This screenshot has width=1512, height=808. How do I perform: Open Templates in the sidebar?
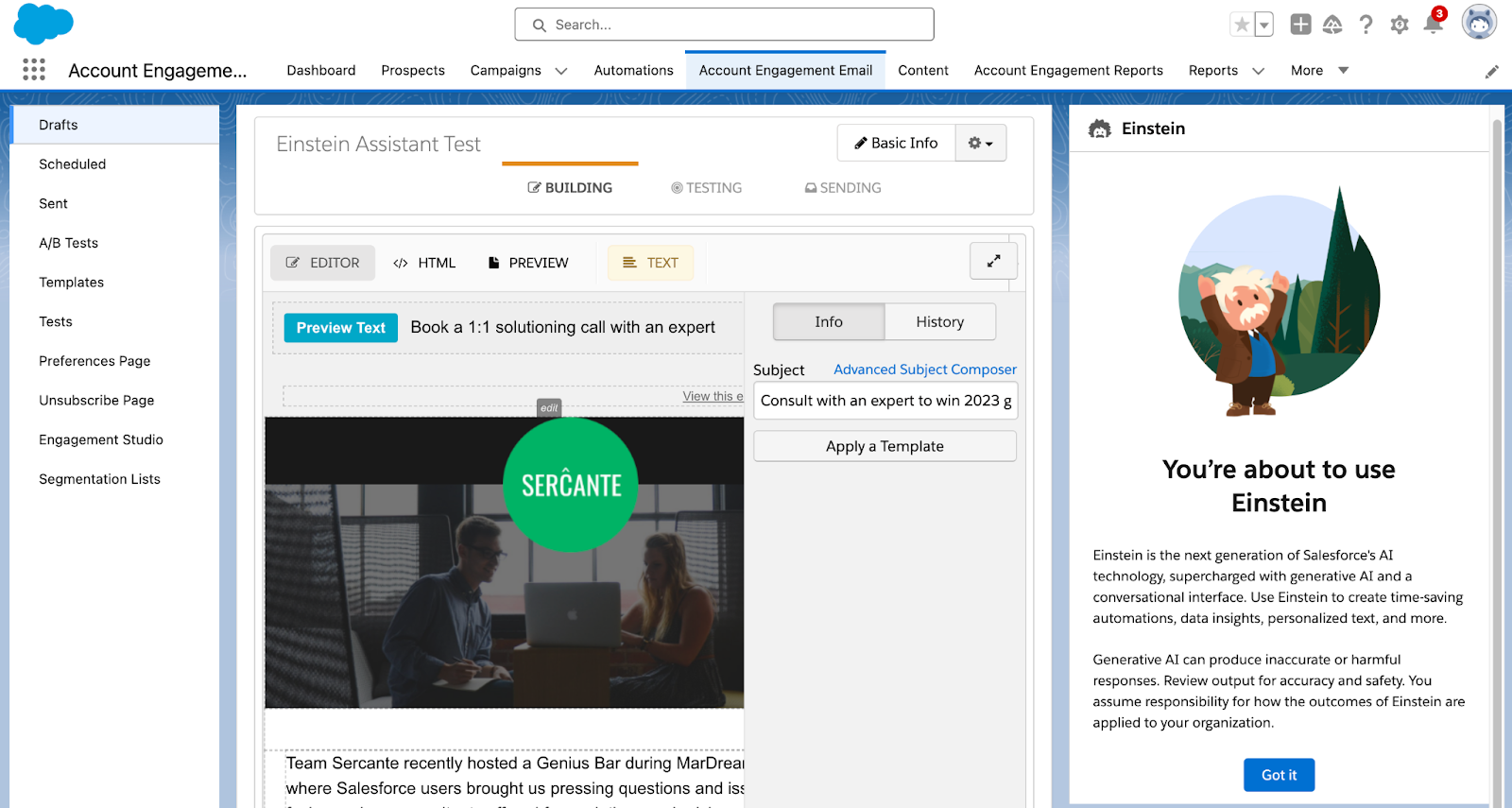[x=115, y=283]
